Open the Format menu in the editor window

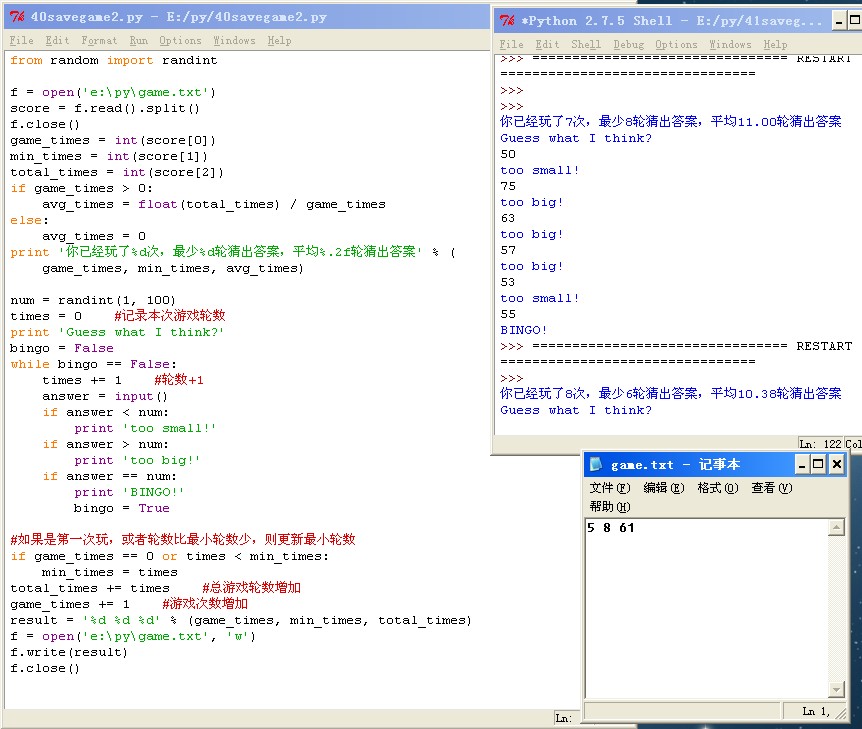[99, 40]
